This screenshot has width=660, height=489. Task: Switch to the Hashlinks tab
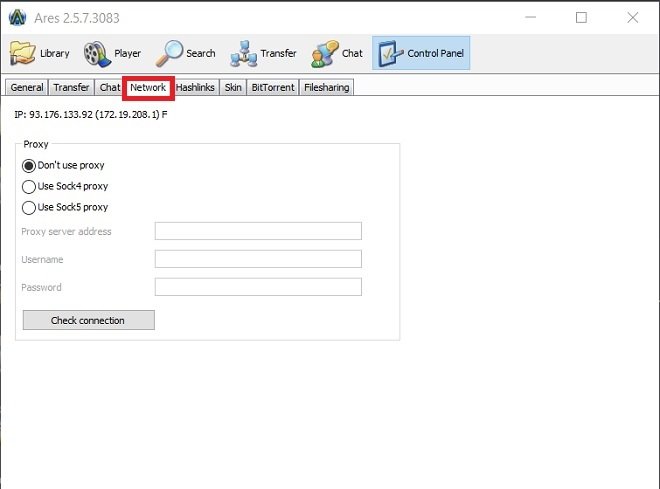pos(195,88)
